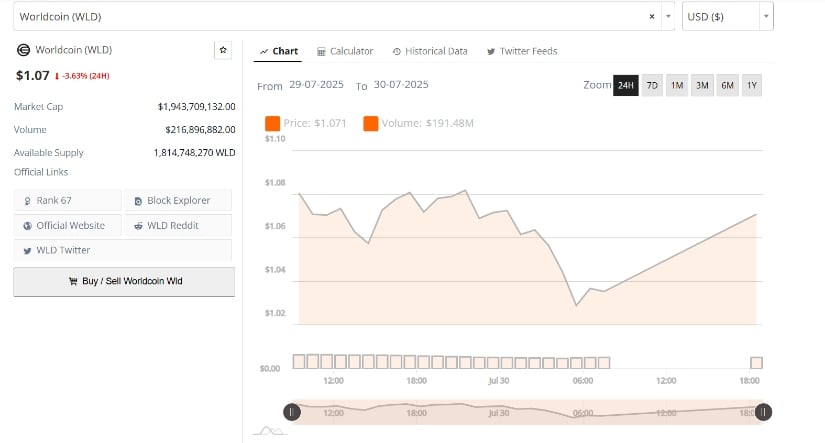Click the $1.07 price value
825x443 pixels.
(x=33, y=75)
